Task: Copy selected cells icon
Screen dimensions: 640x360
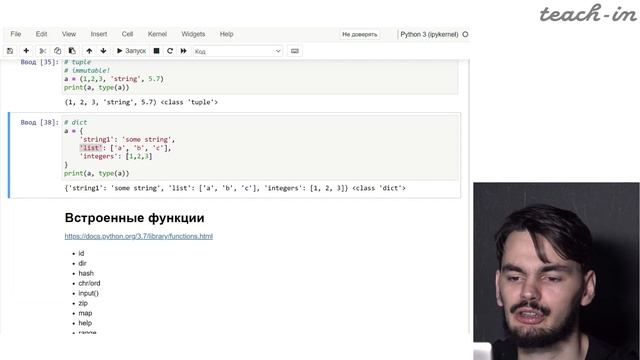Action: tap(57, 51)
